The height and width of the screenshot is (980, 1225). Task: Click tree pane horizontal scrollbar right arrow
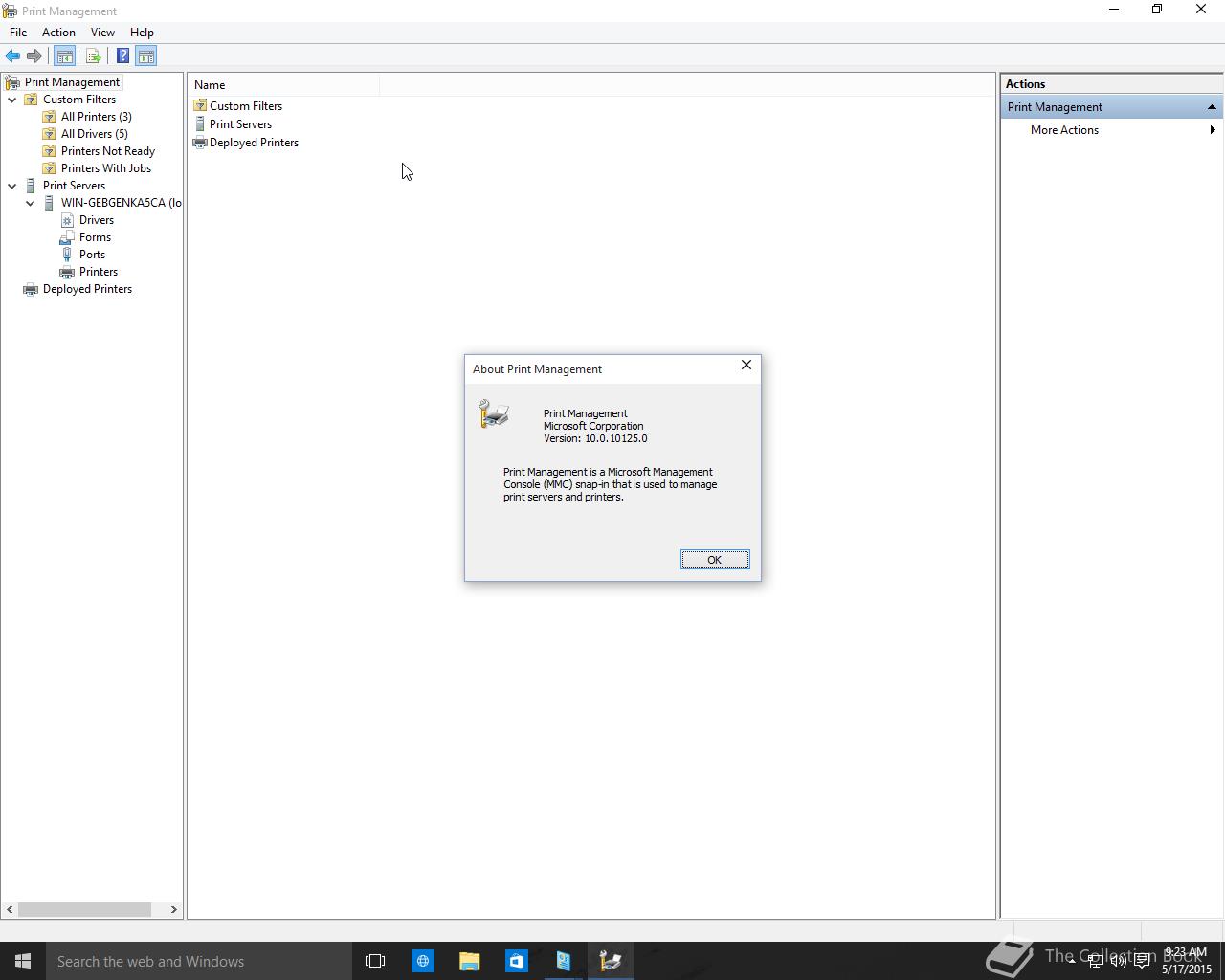pos(174,909)
